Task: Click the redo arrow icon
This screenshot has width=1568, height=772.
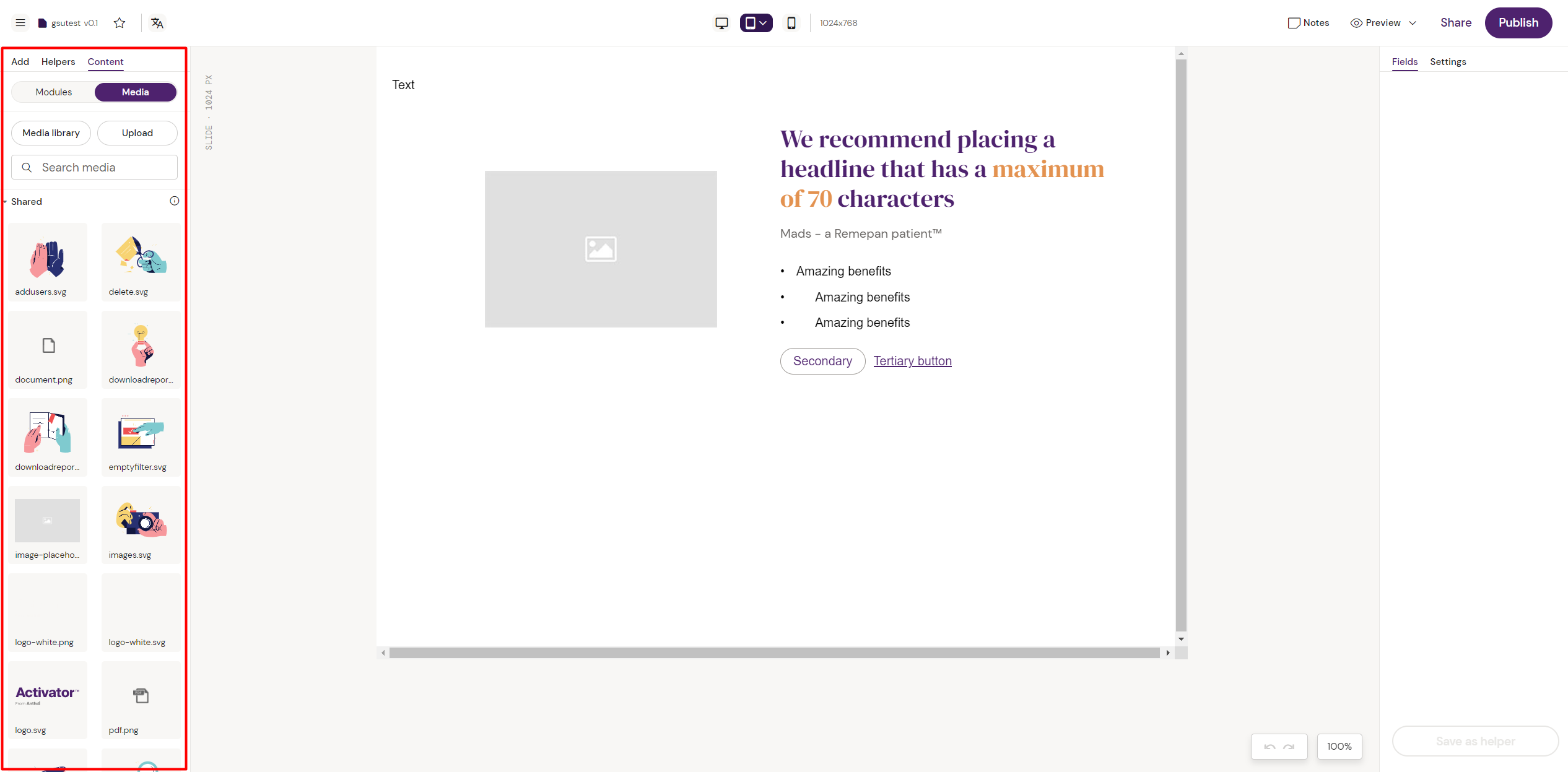Action: tap(1289, 747)
